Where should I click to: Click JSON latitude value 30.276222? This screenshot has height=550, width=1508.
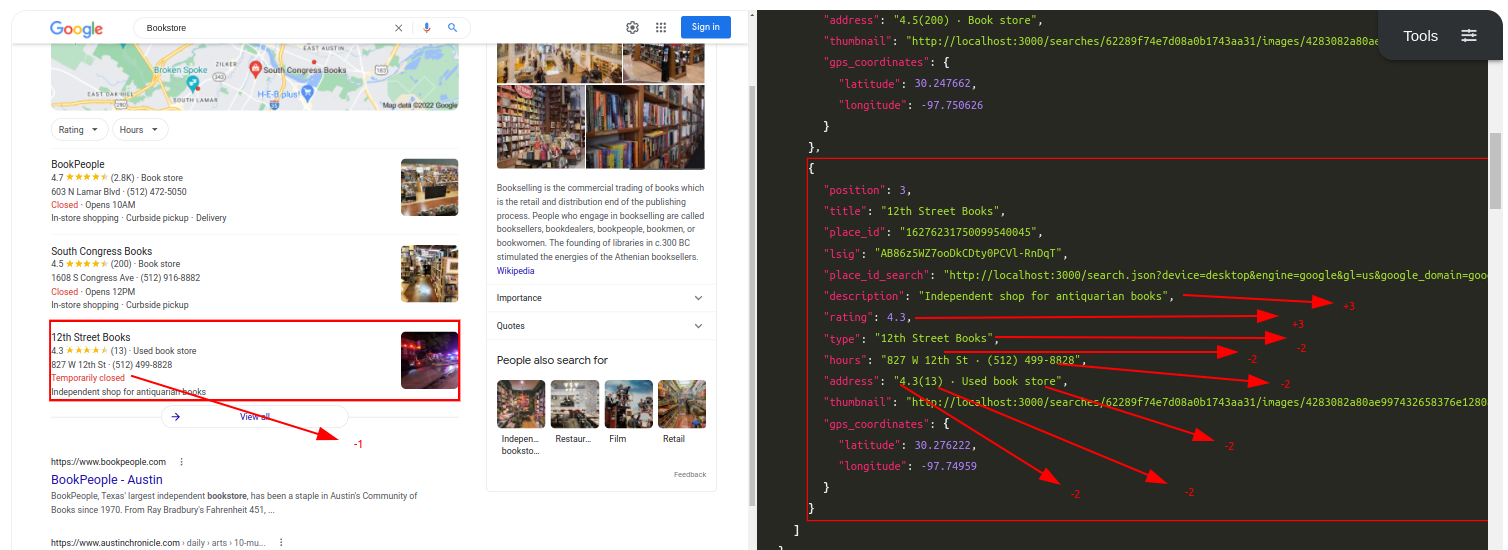pos(942,444)
